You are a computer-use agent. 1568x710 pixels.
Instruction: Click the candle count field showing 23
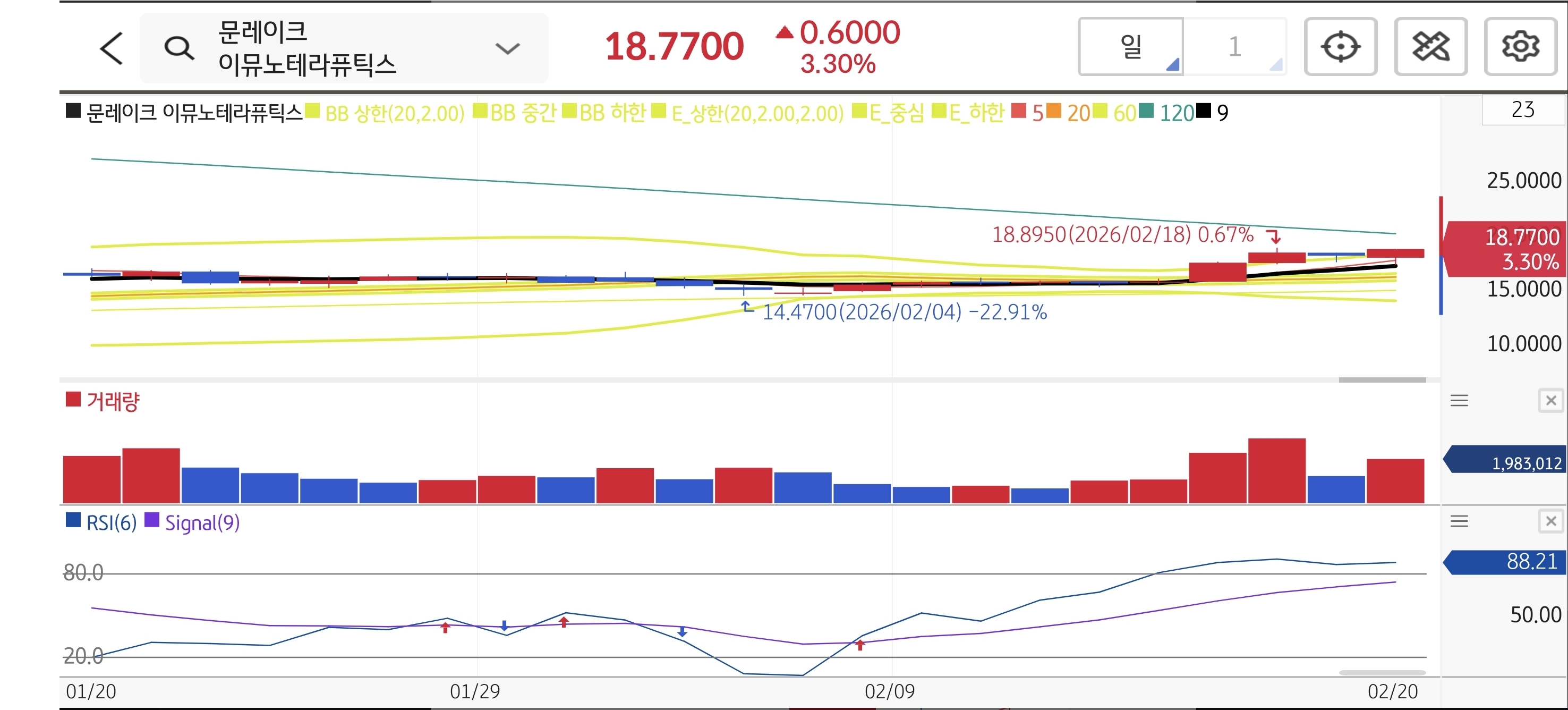pyautogui.click(x=1522, y=109)
